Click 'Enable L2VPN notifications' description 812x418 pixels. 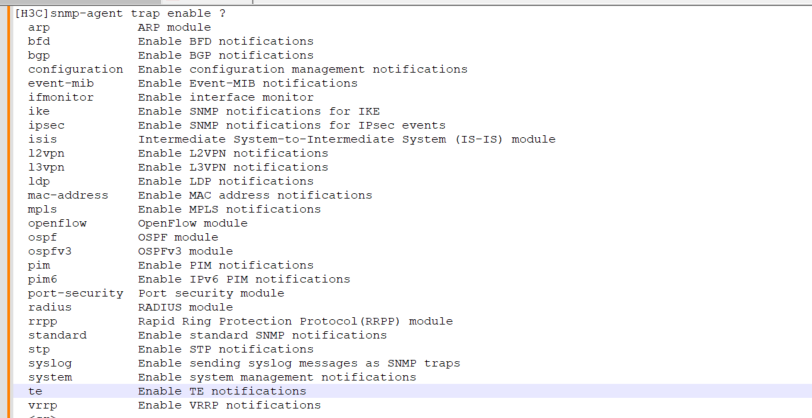[233, 153]
